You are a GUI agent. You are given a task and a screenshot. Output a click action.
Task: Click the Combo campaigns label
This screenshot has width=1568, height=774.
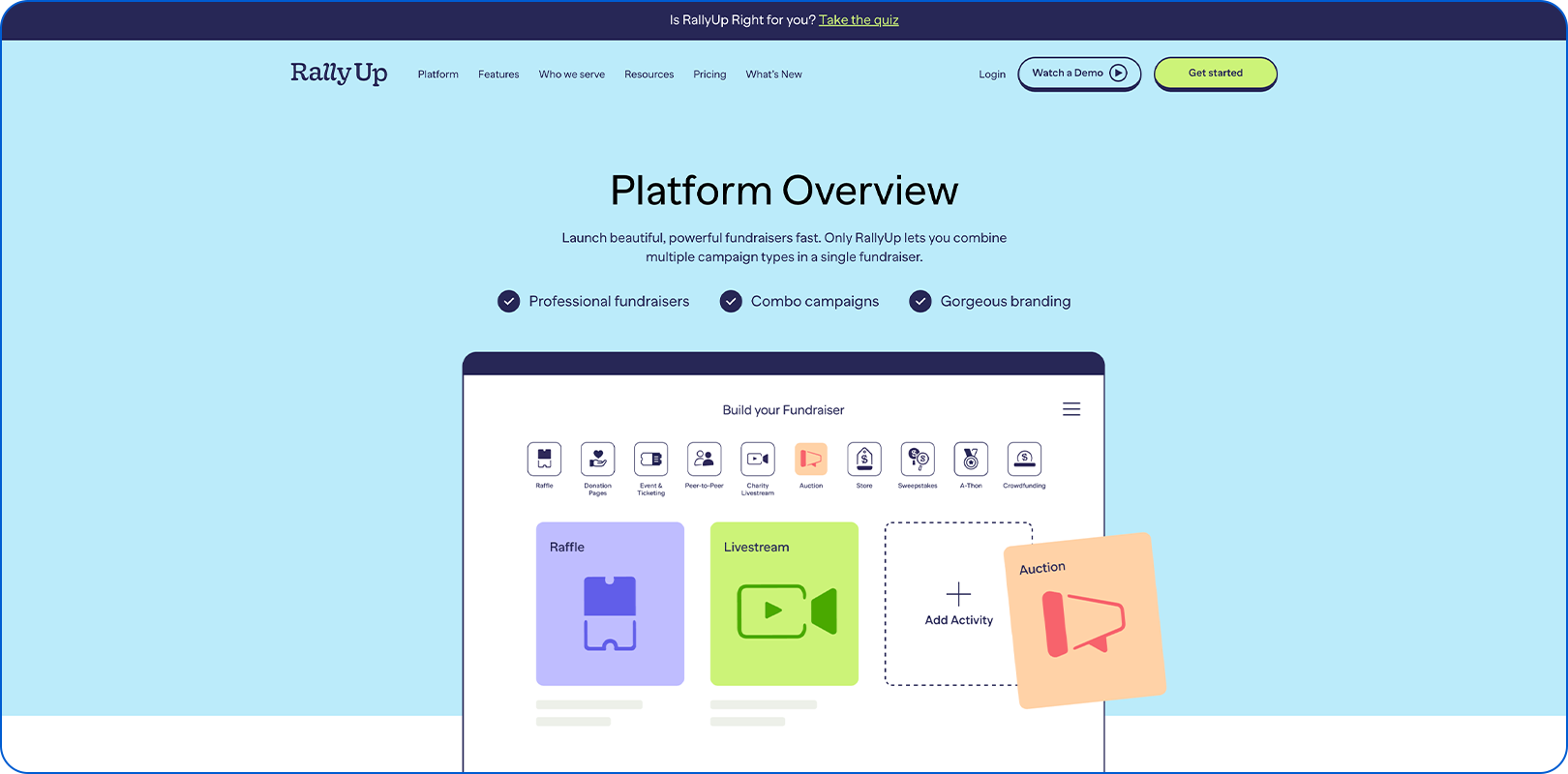tap(815, 302)
